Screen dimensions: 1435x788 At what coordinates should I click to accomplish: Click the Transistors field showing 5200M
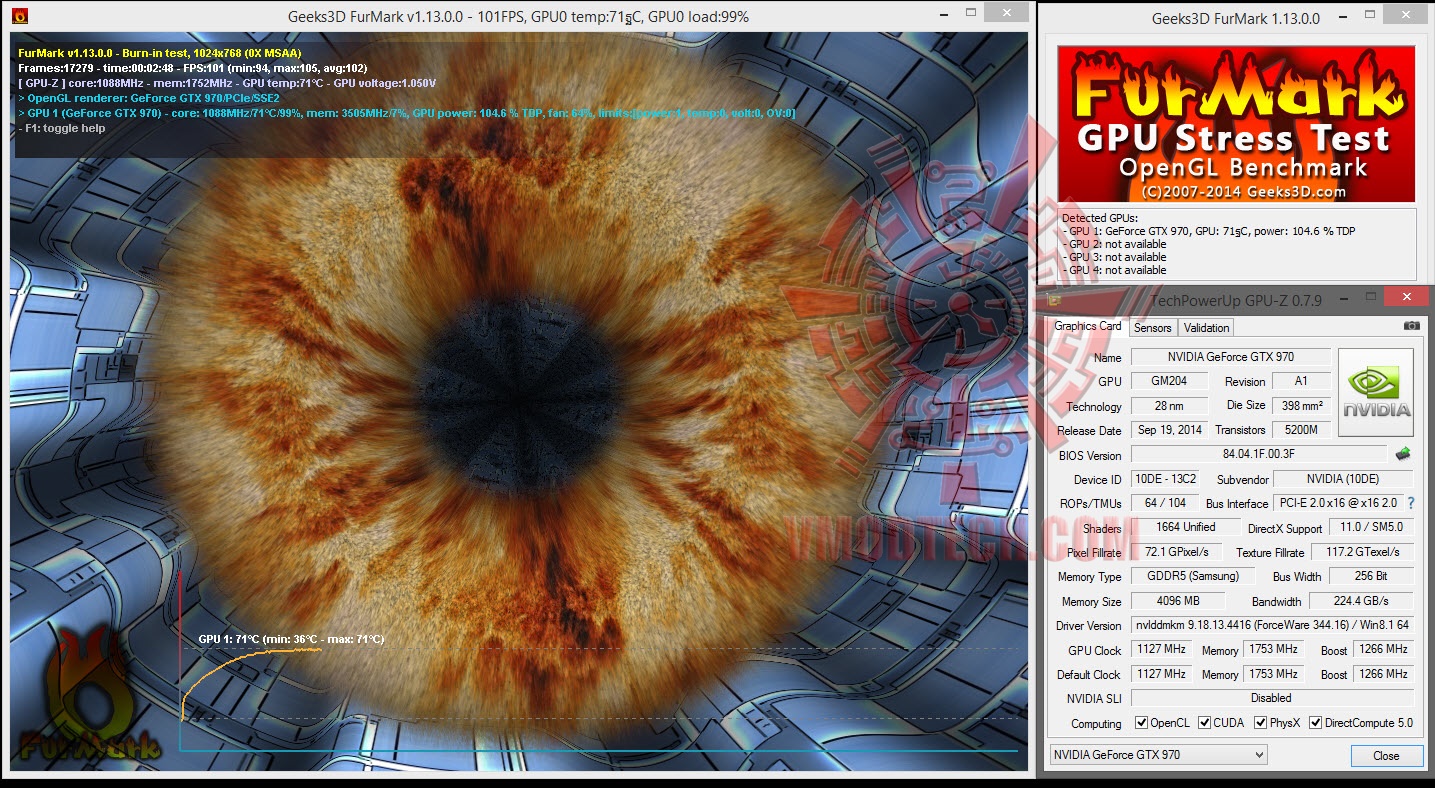coord(1301,430)
